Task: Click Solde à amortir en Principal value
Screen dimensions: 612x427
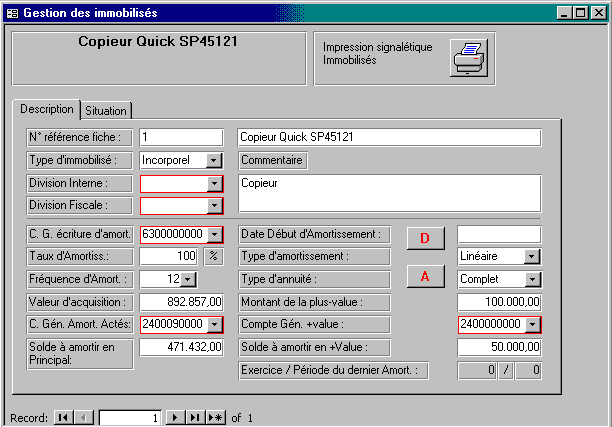Action: coord(181,347)
